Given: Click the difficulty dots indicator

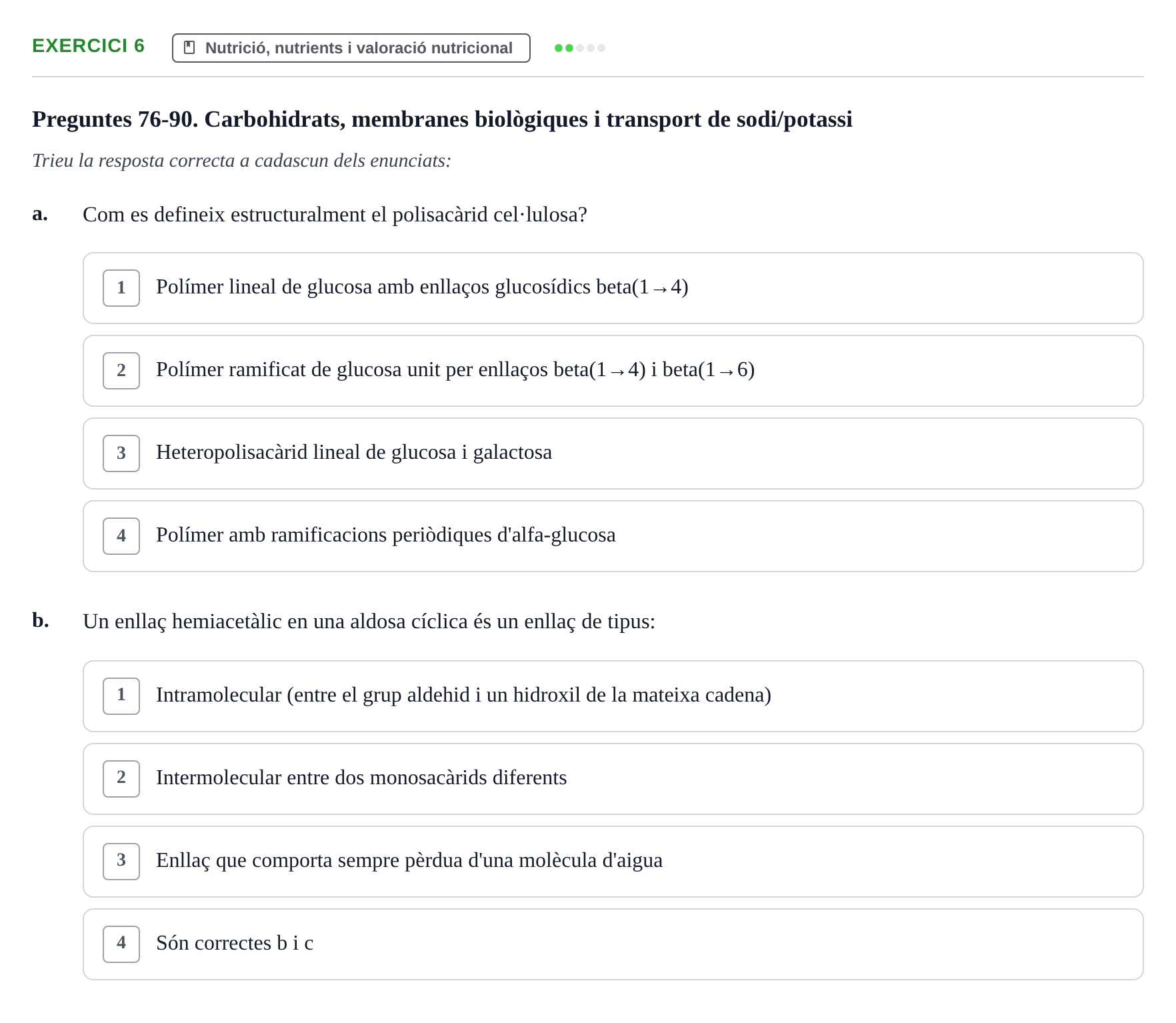Looking at the screenshot, I should tap(580, 48).
